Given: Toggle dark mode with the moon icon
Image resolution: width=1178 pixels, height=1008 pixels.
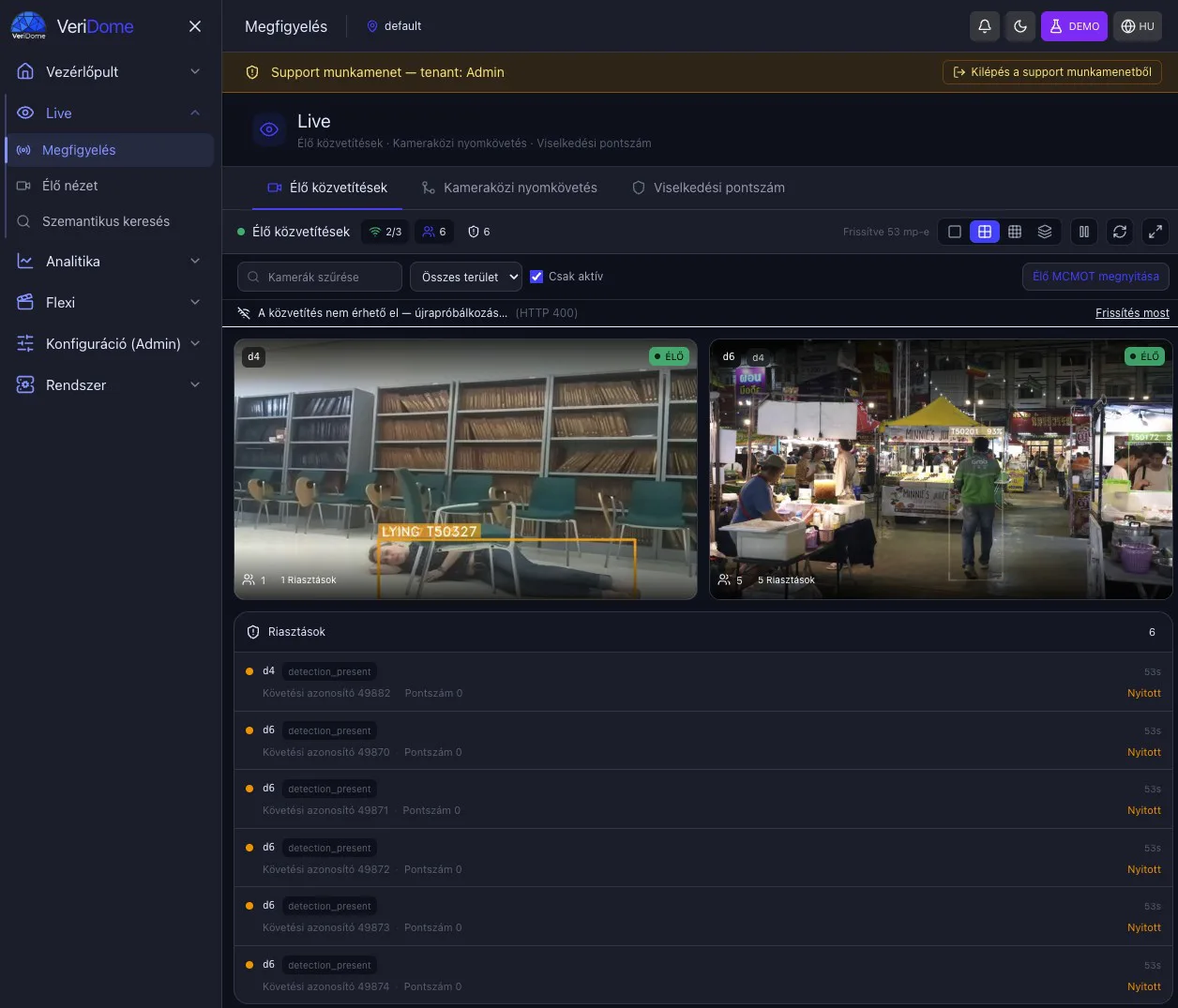Looking at the screenshot, I should 1020,26.
